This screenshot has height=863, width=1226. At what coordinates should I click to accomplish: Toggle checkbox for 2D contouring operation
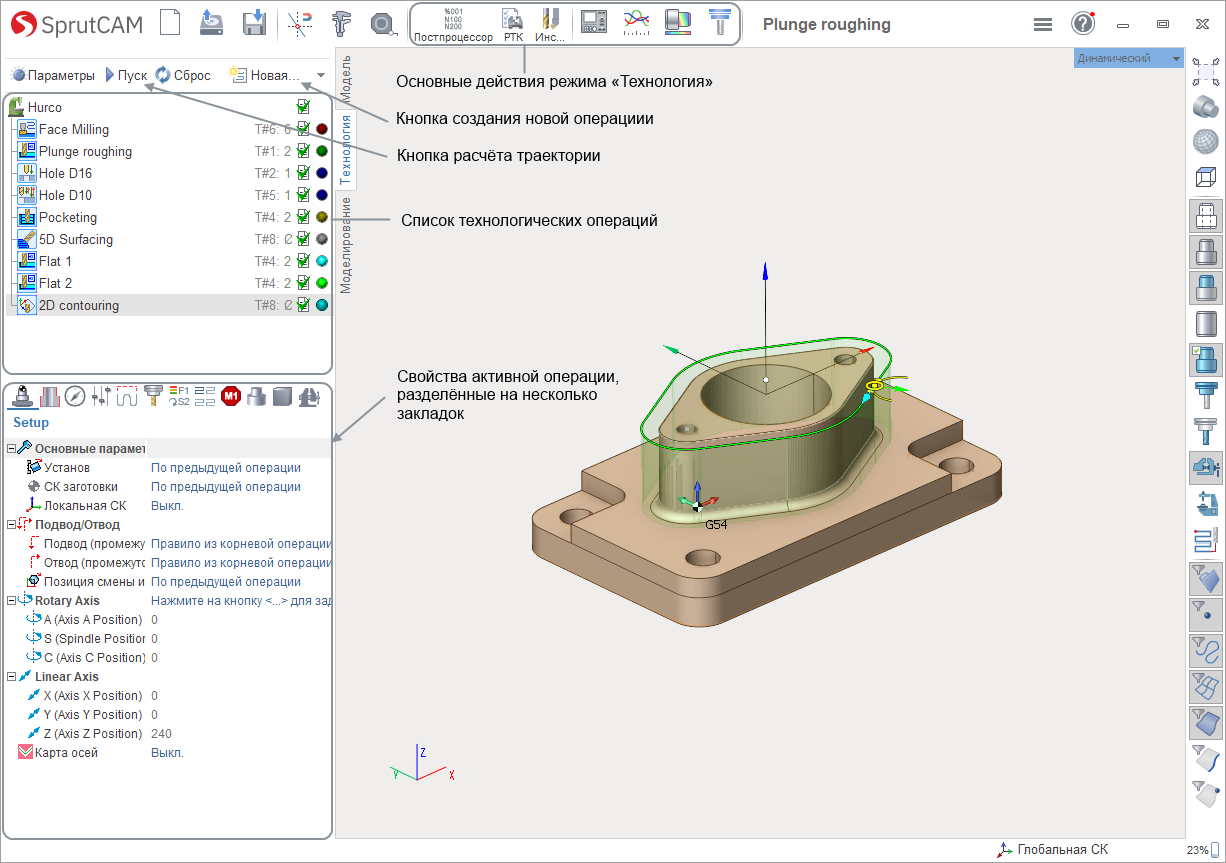(303, 305)
